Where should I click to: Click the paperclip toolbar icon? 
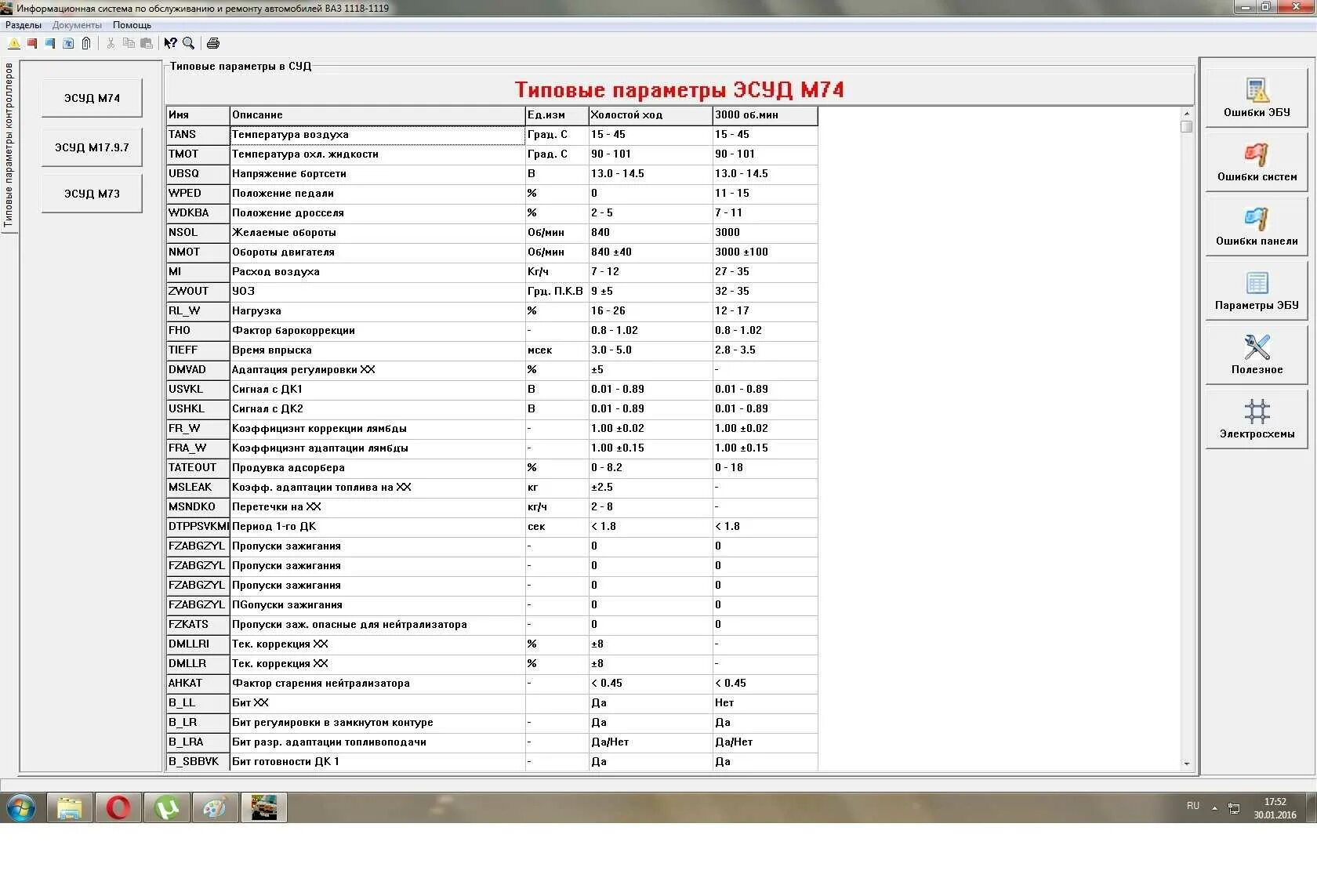(x=86, y=43)
